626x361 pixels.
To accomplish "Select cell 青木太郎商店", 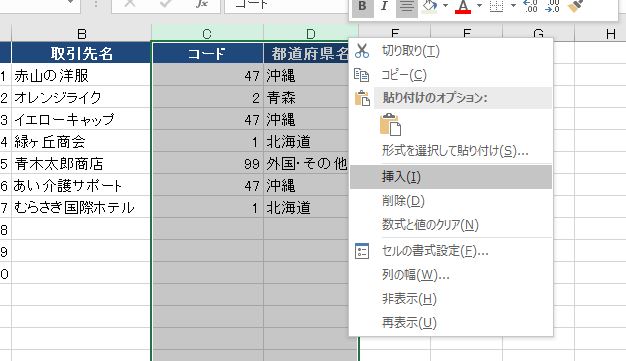I will (x=81, y=163).
